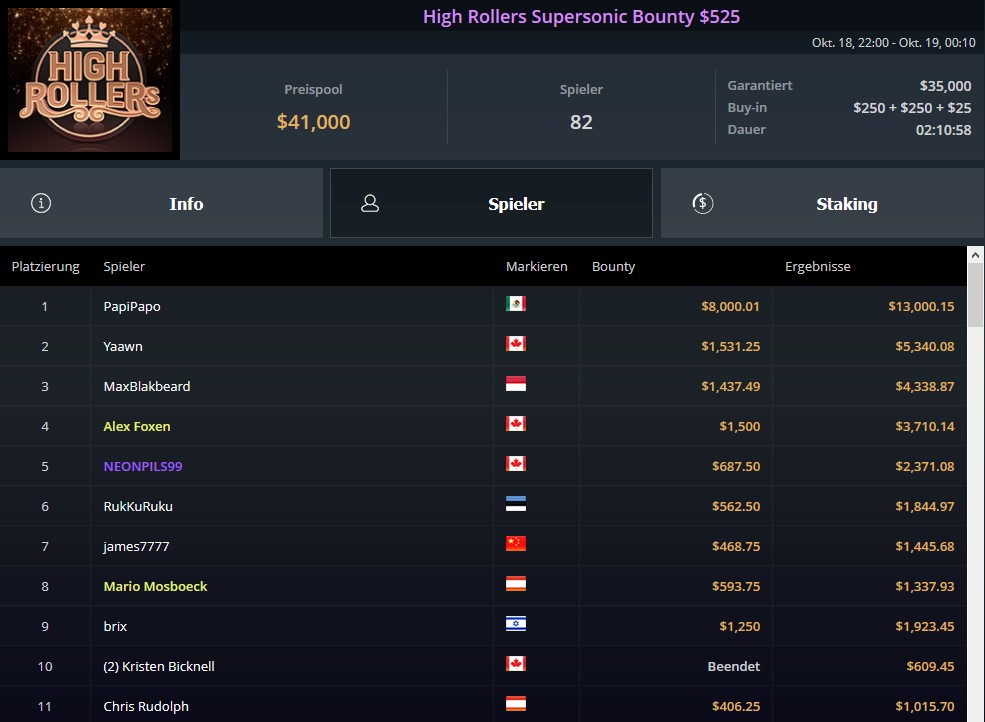Viewport: 985px width, 722px height.
Task: Click the info circle icon
Action: pos(41,203)
